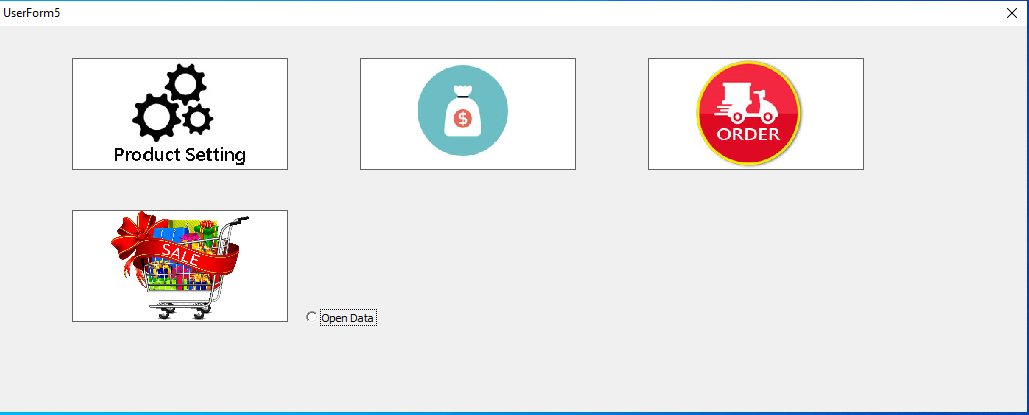The height and width of the screenshot is (415, 1029).
Task: Click the SALE shopping cart image button
Action: coord(180,266)
